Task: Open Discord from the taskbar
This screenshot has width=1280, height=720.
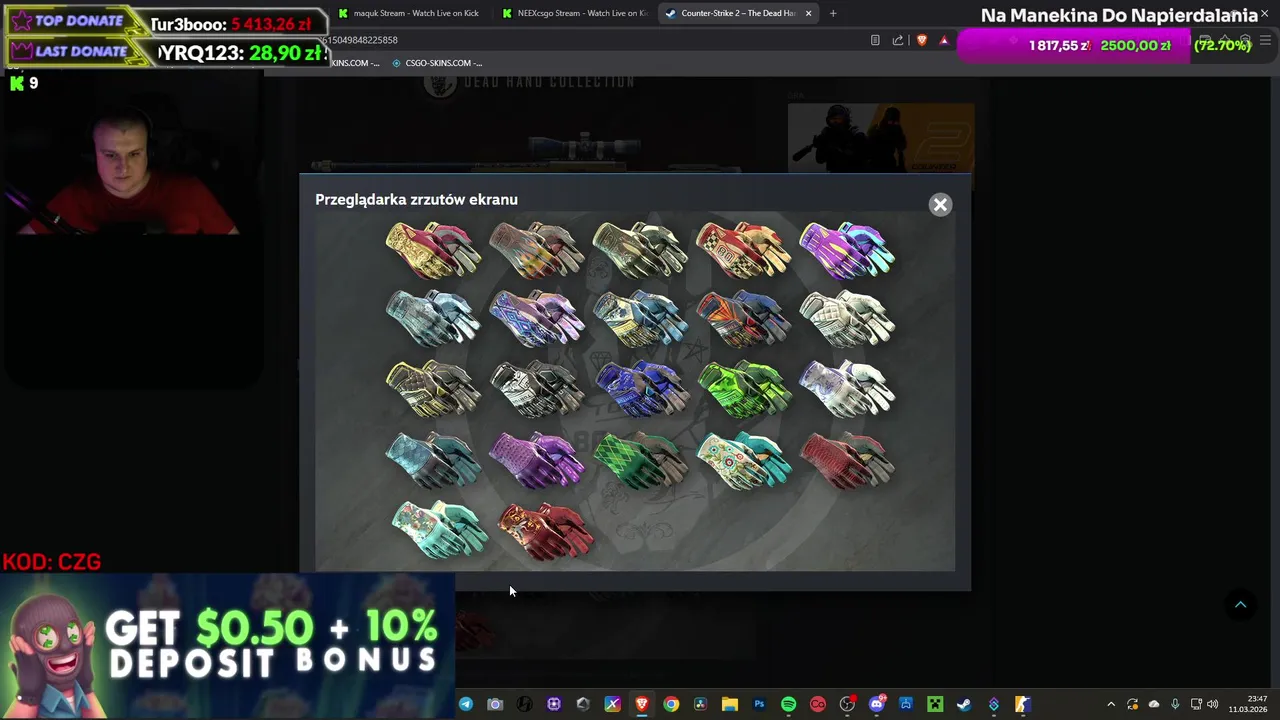Action: 877,705
